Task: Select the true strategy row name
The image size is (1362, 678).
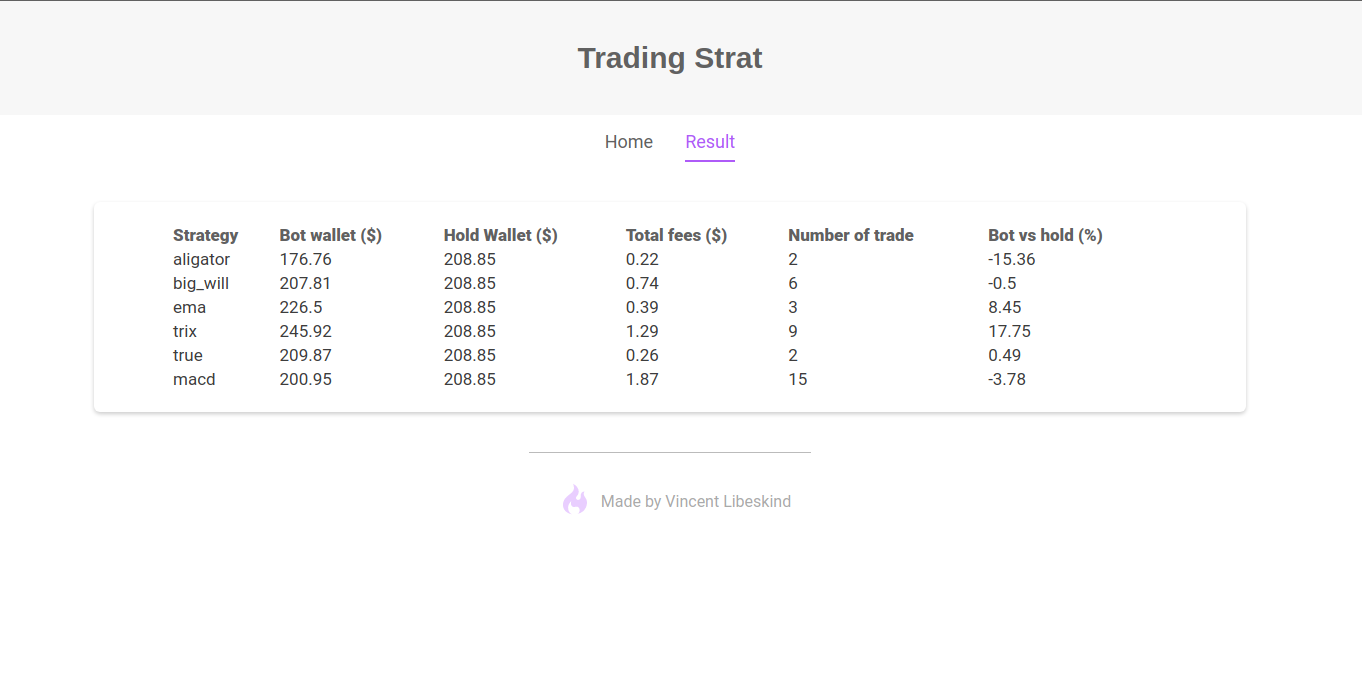Action: (188, 355)
